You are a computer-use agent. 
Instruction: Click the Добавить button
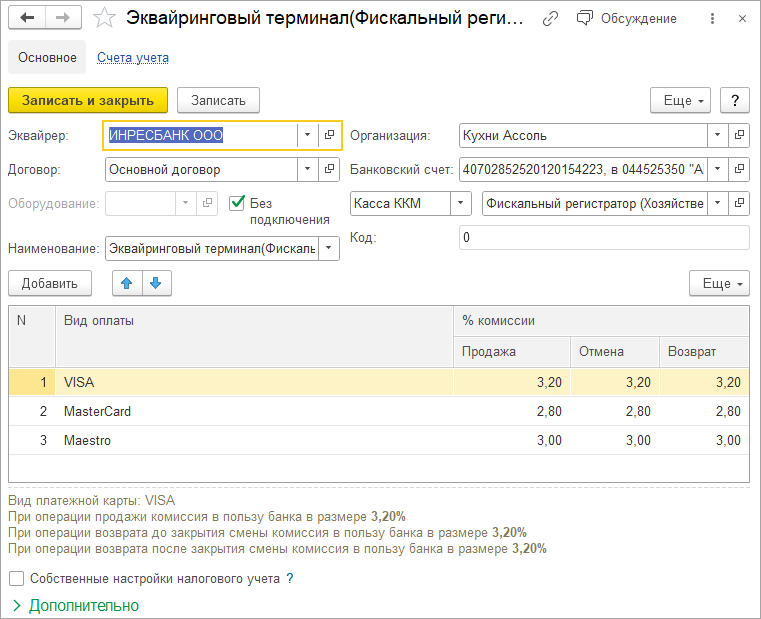tap(50, 284)
